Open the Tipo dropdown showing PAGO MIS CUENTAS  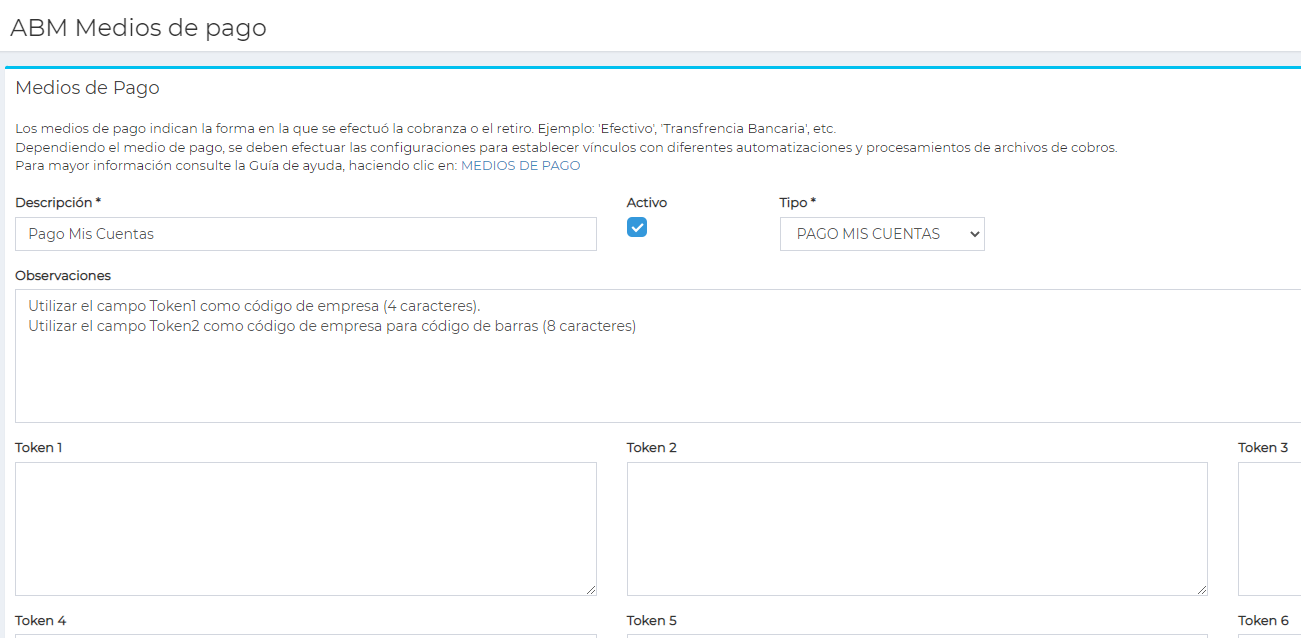coord(882,234)
